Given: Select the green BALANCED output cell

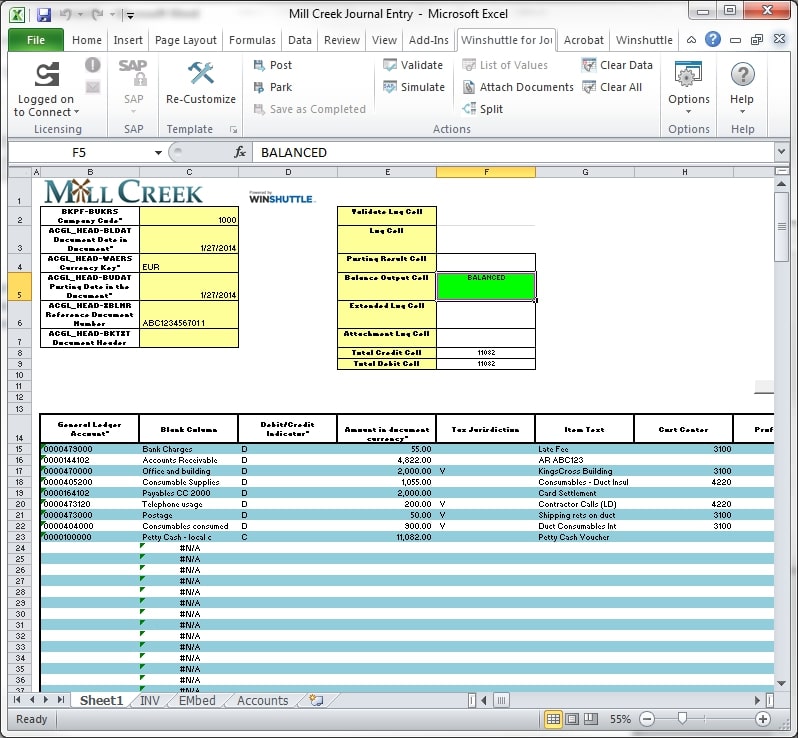Looking at the screenshot, I should click(x=486, y=285).
